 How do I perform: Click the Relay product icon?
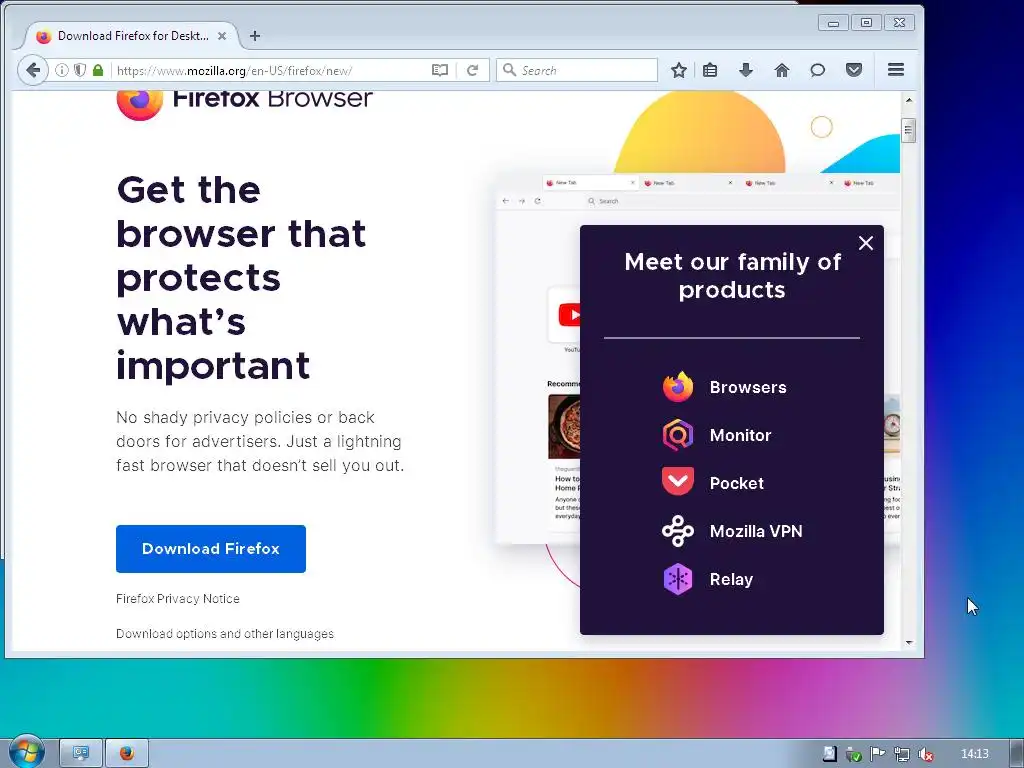pyautogui.click(x=678, y=579)
